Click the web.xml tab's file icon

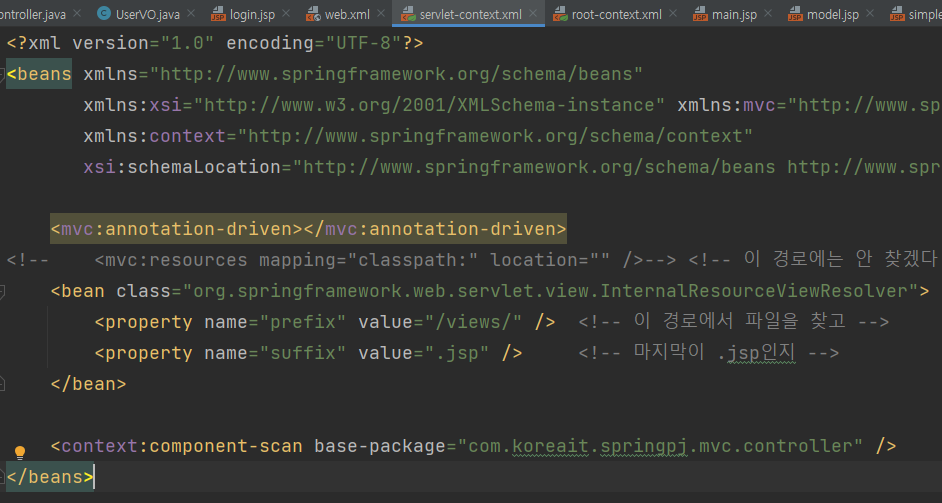313,14
